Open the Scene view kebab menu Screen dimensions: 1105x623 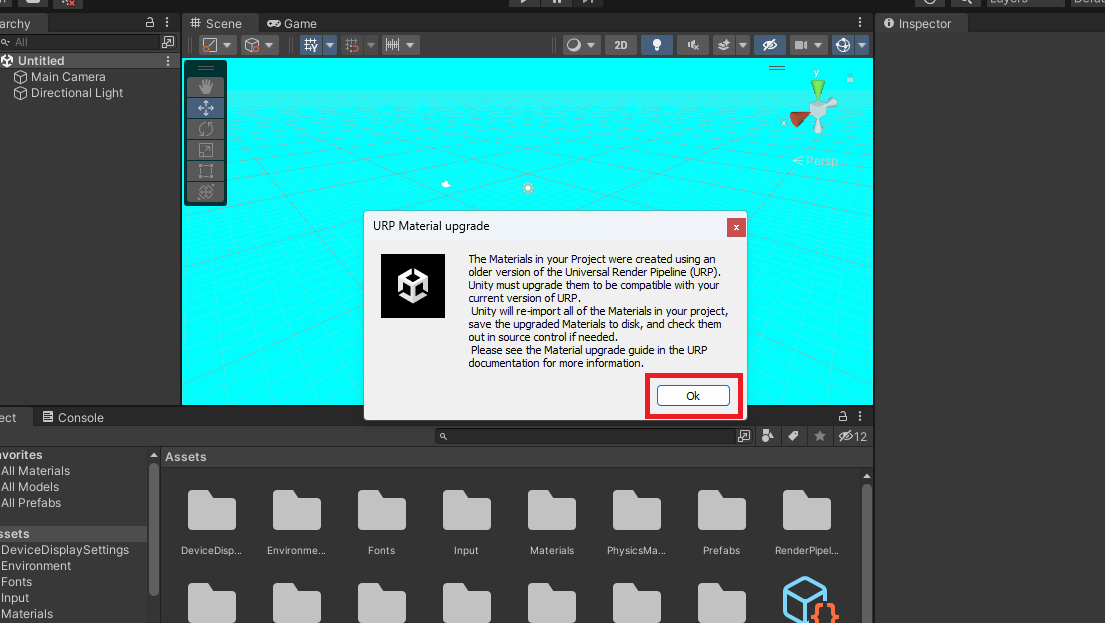tap(860, 23)
